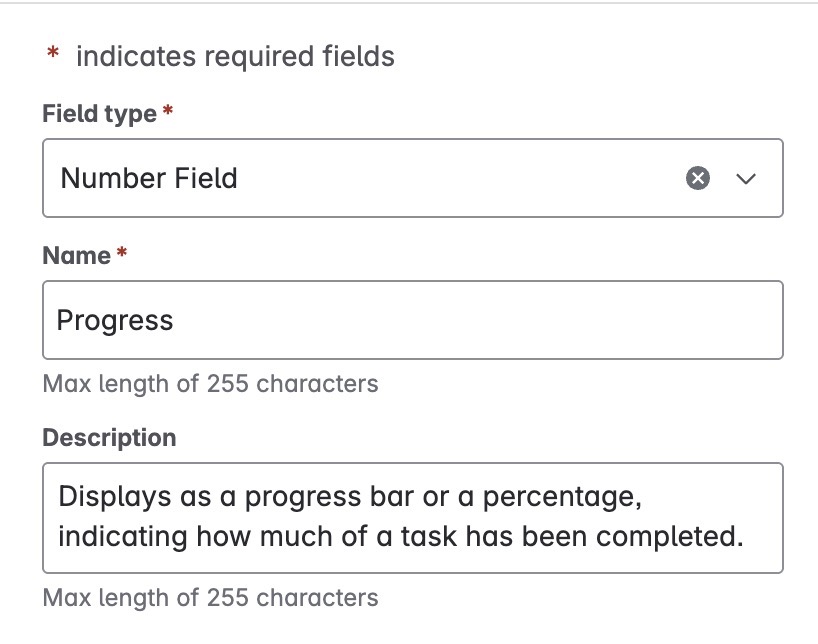
Task: Click empty space right of 'Progress' text
Action: (x=480, y=320)
